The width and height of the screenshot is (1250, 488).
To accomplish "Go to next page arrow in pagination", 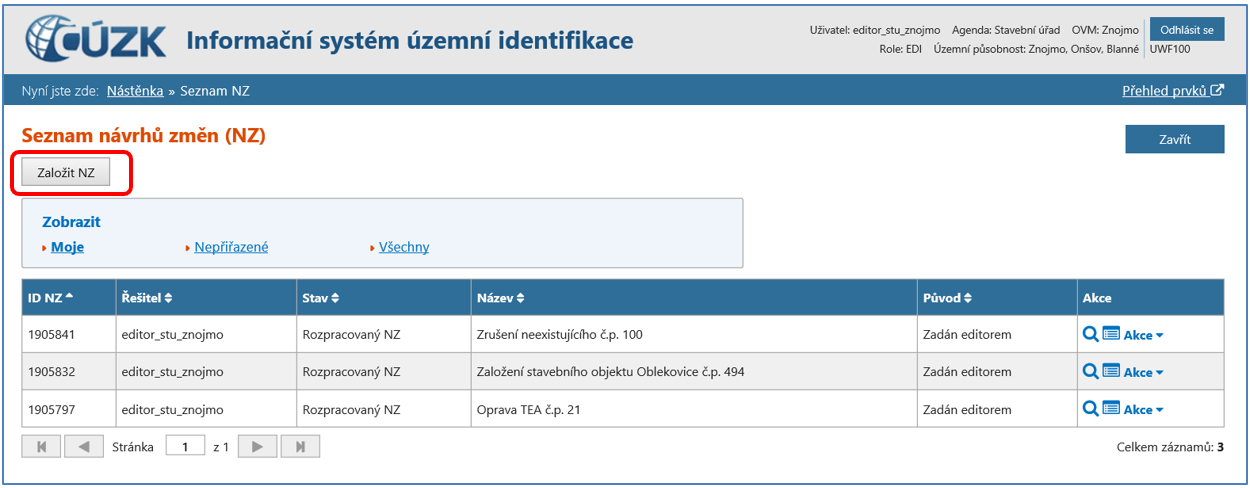I will 258,447.
